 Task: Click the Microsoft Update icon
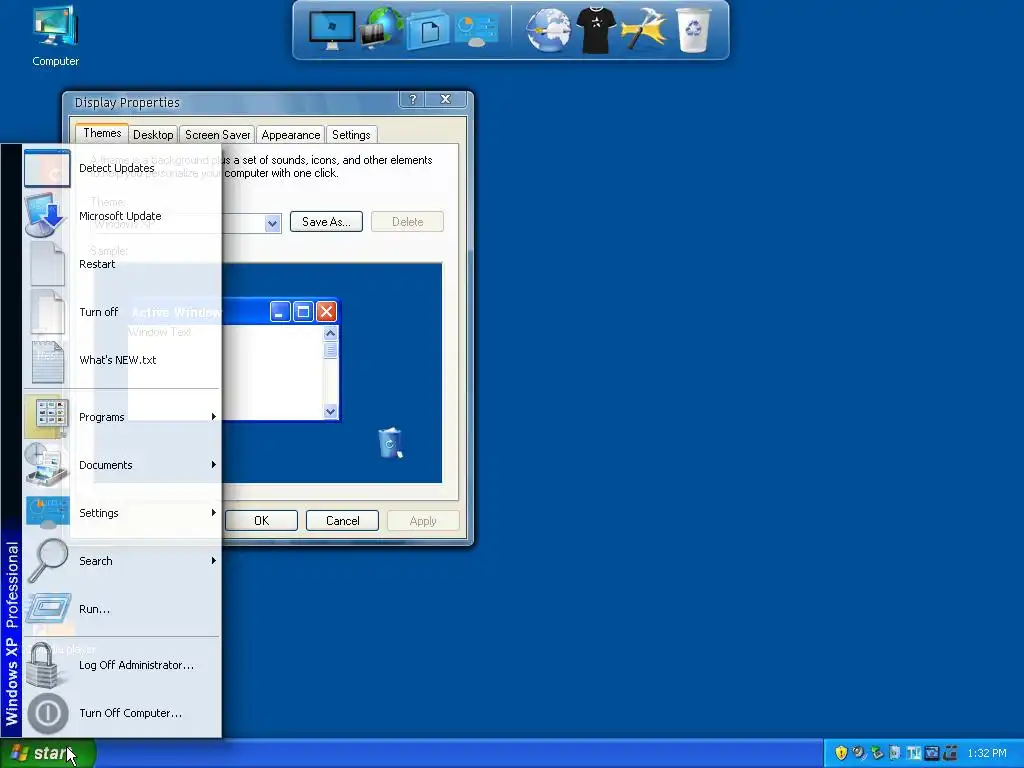(46, 216)
